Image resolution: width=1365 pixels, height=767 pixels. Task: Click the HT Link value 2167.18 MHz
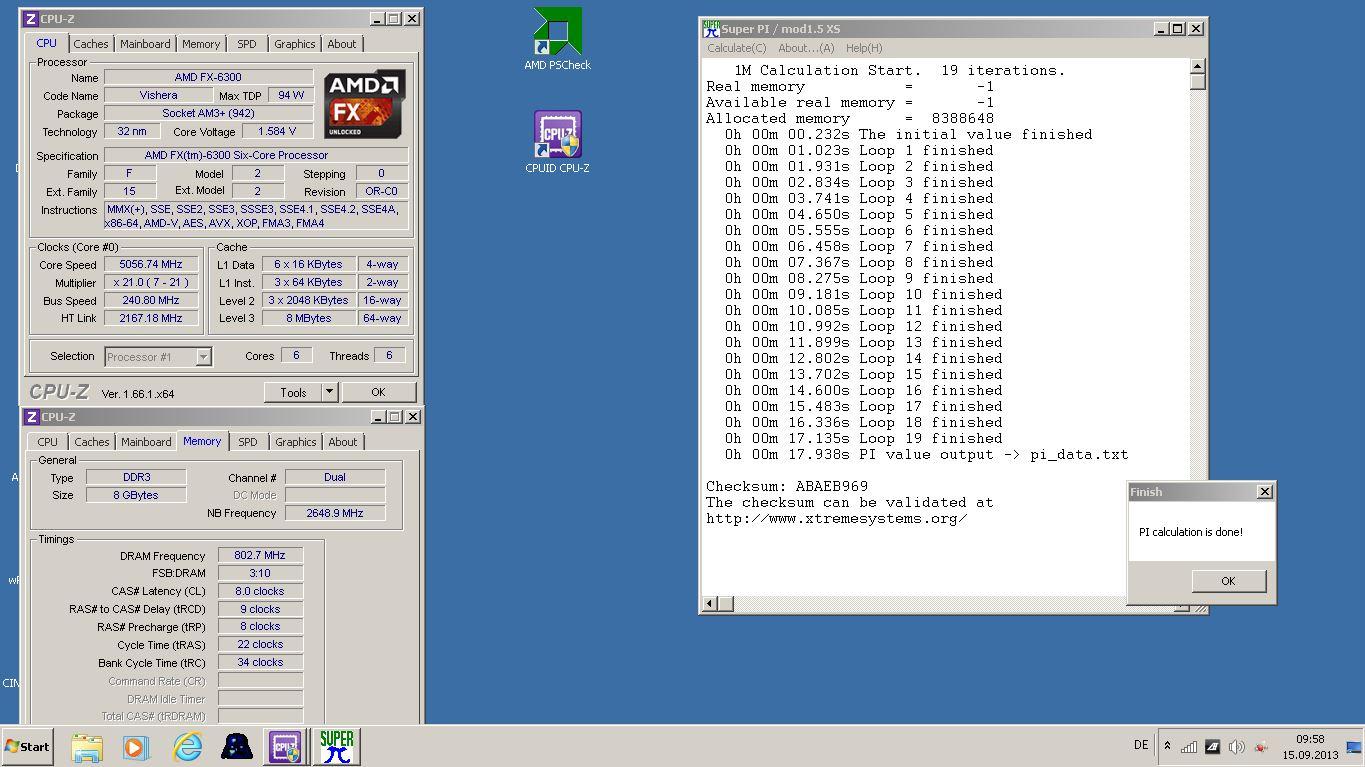tap(151, 318)
